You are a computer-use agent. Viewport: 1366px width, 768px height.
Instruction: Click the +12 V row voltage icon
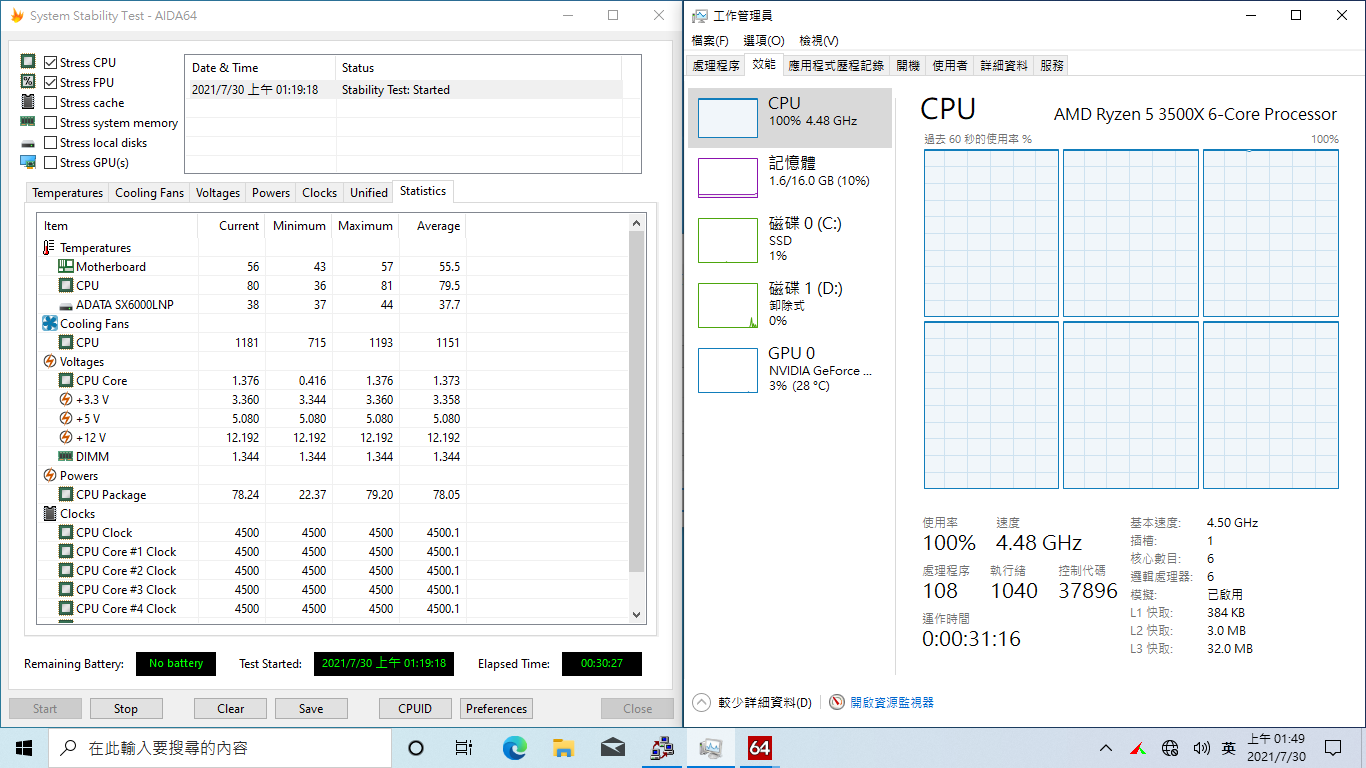(x=66, y=437)
